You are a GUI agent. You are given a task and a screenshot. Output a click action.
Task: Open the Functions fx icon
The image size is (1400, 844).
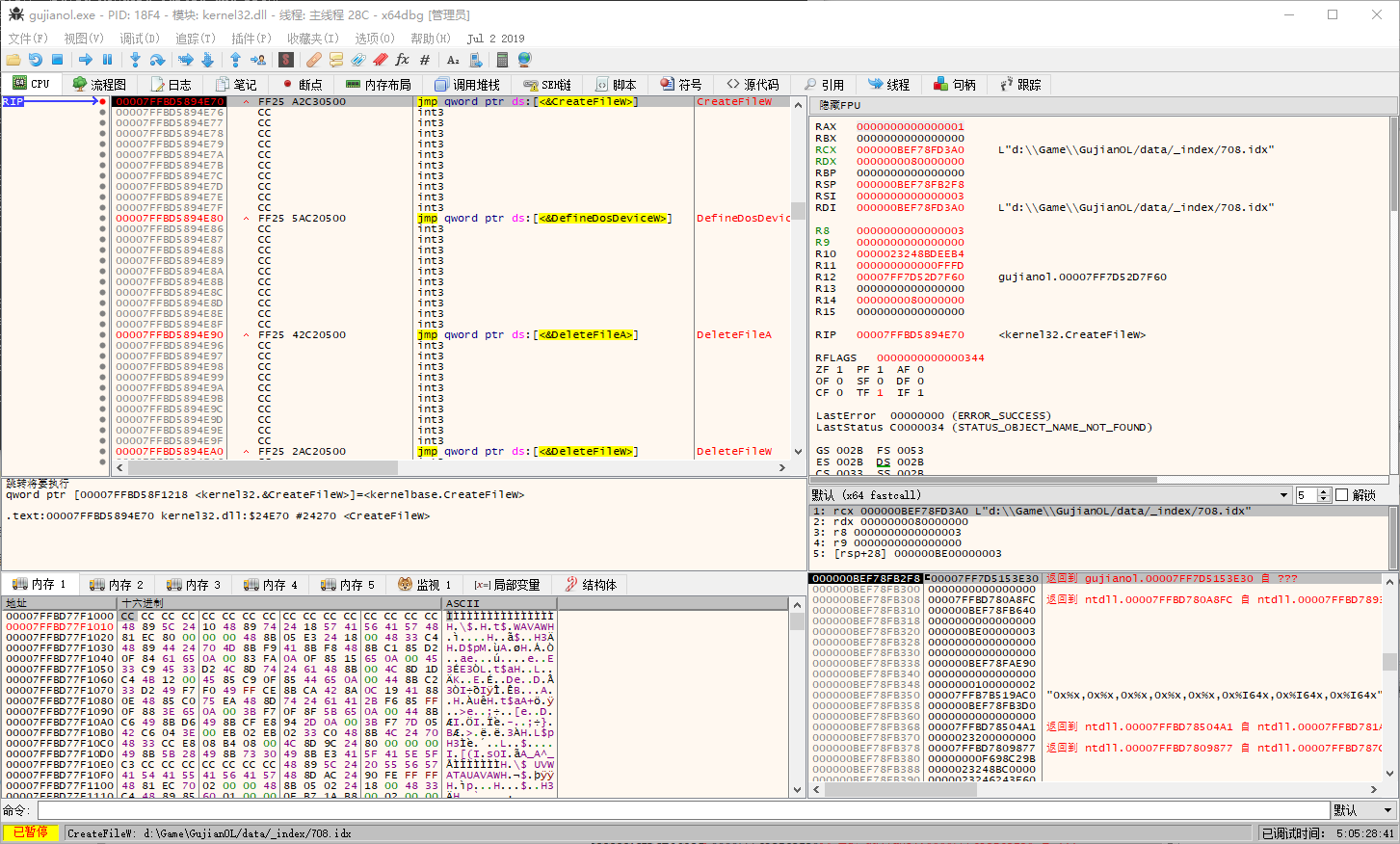pos(403,60)
